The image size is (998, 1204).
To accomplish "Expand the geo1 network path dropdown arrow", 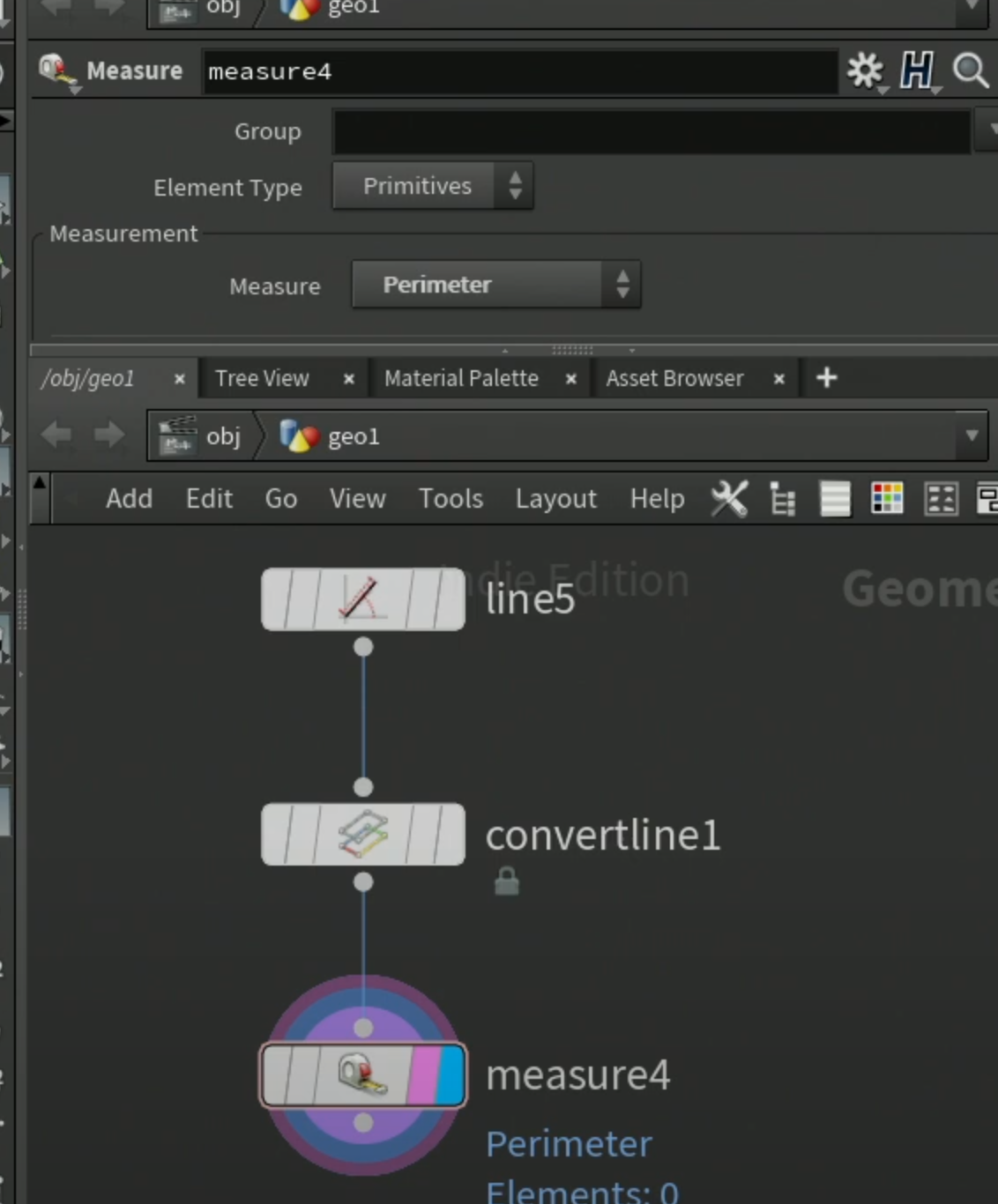I will coord(972,435).
